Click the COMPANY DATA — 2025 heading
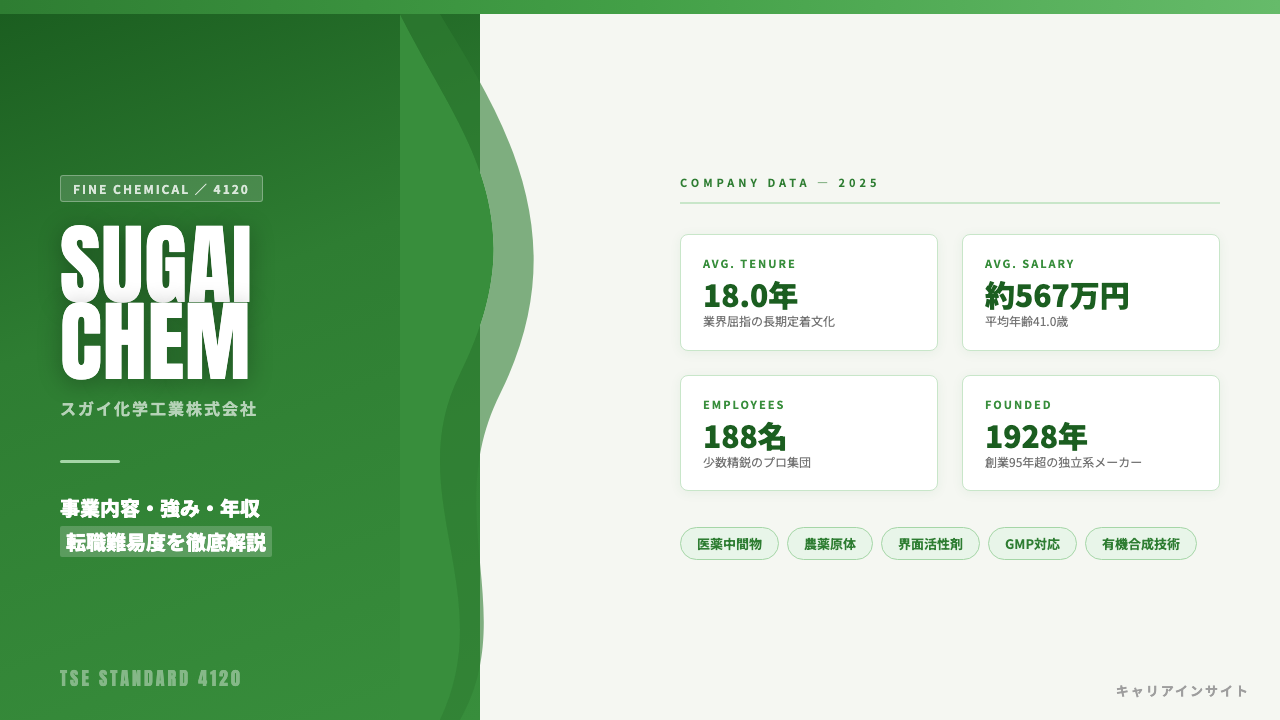Image resolution: width=1280 pixels, height=720 pixels. coord(780,183)
